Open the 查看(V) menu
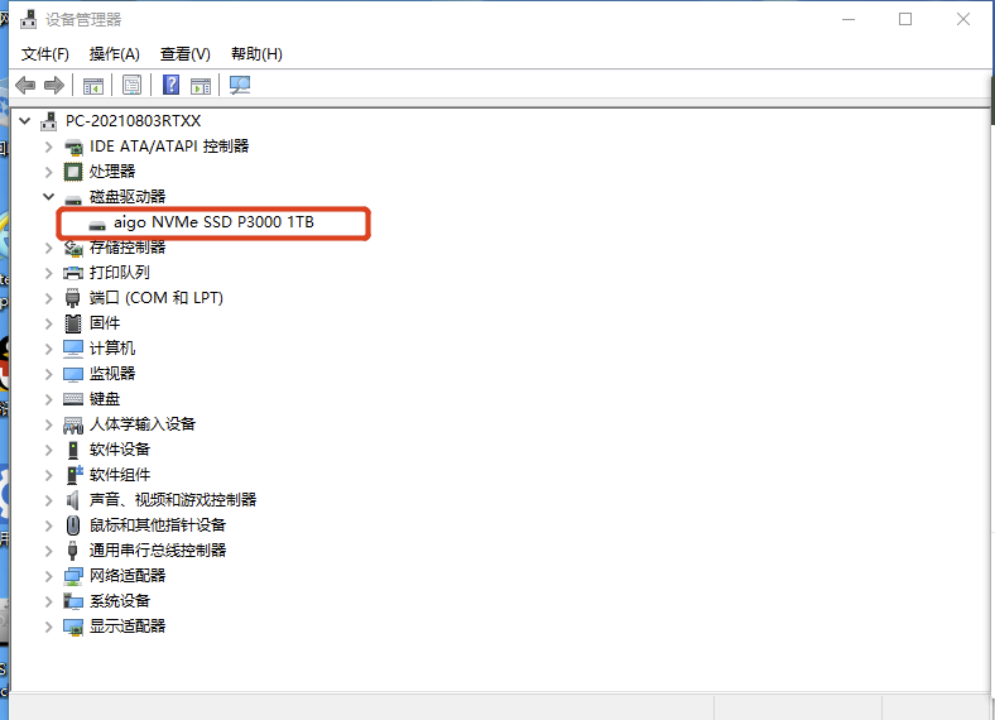 185,53
